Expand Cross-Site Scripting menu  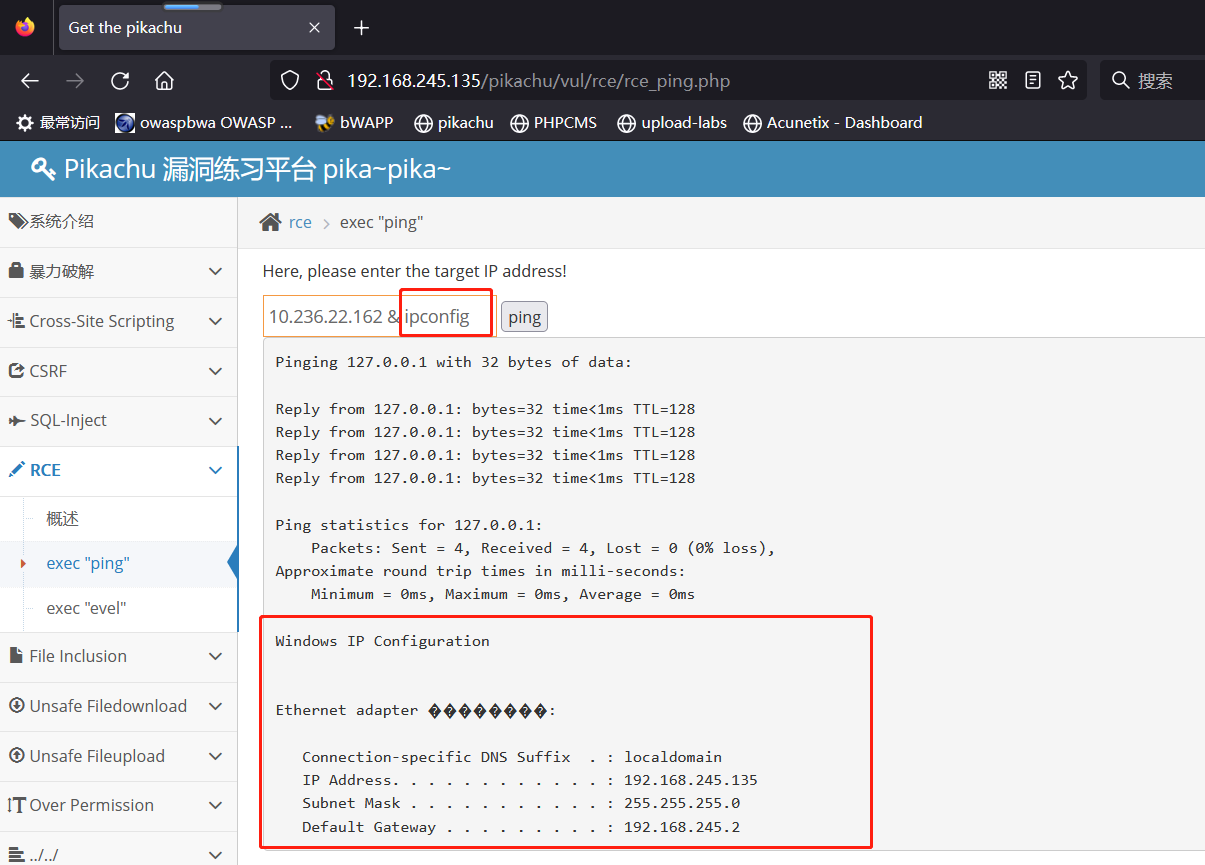click(x=119, y=322)
